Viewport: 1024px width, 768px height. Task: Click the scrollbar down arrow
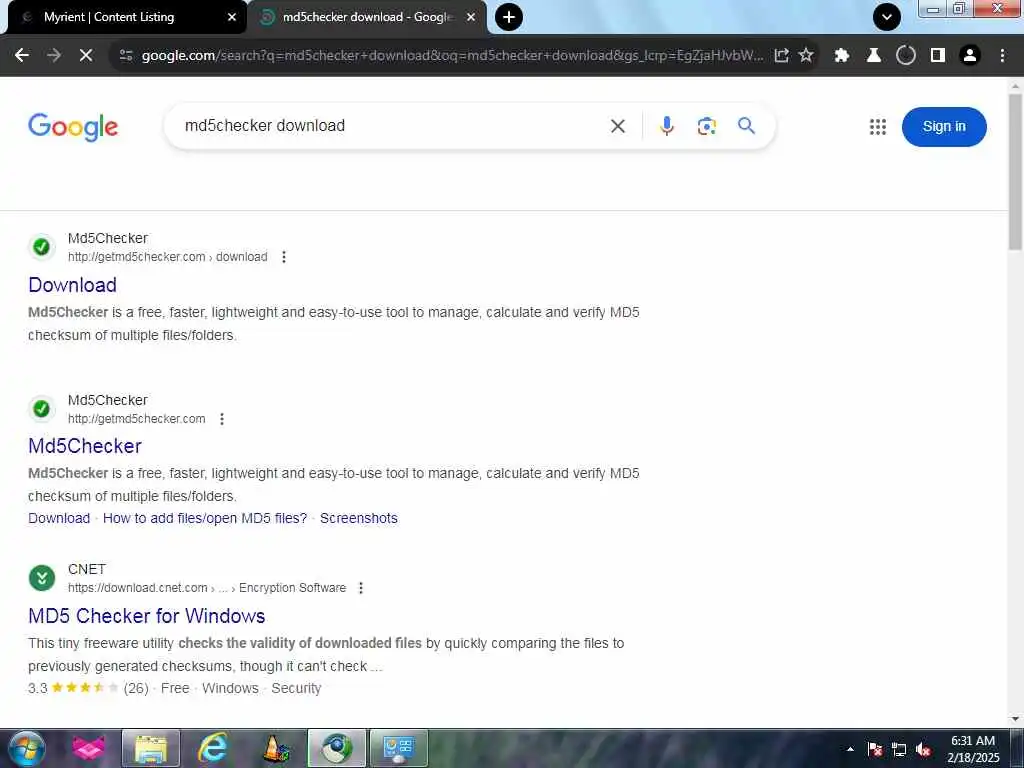pos(1015,719)
